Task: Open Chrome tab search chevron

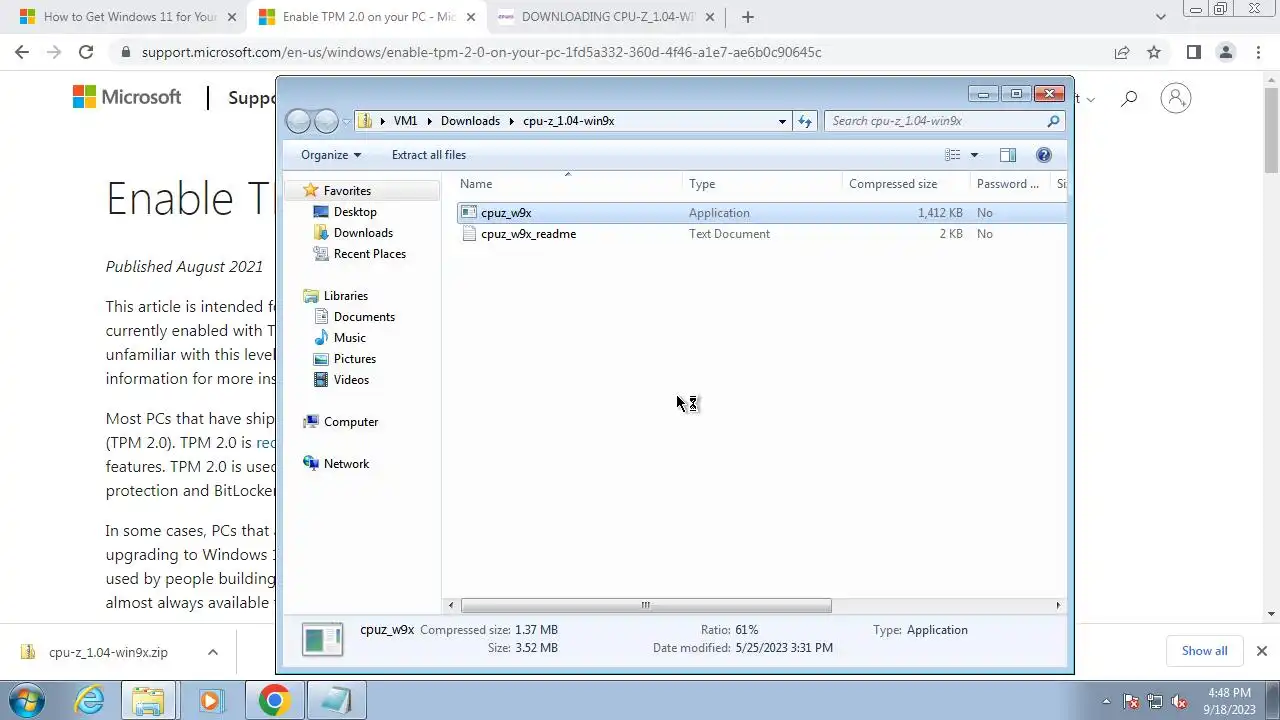Action: coord(1160,17)
